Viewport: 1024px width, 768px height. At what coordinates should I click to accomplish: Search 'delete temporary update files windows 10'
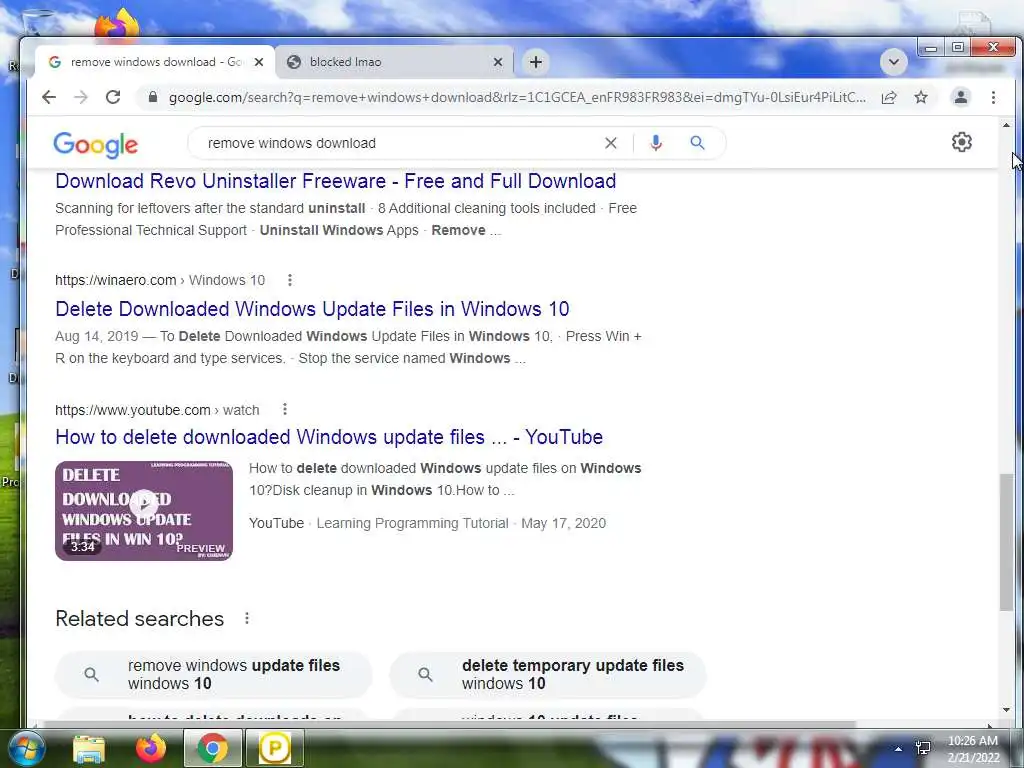(548, 675)
